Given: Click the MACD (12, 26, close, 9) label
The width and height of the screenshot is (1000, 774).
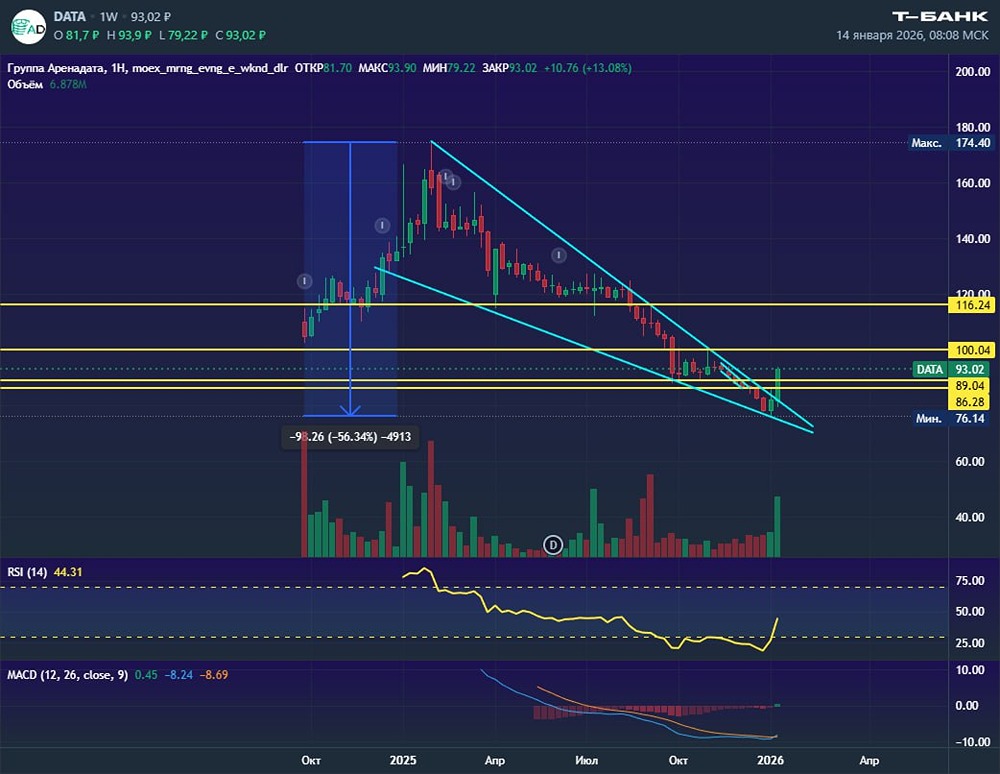Looking at the screenshot, I should coord(68,675).
